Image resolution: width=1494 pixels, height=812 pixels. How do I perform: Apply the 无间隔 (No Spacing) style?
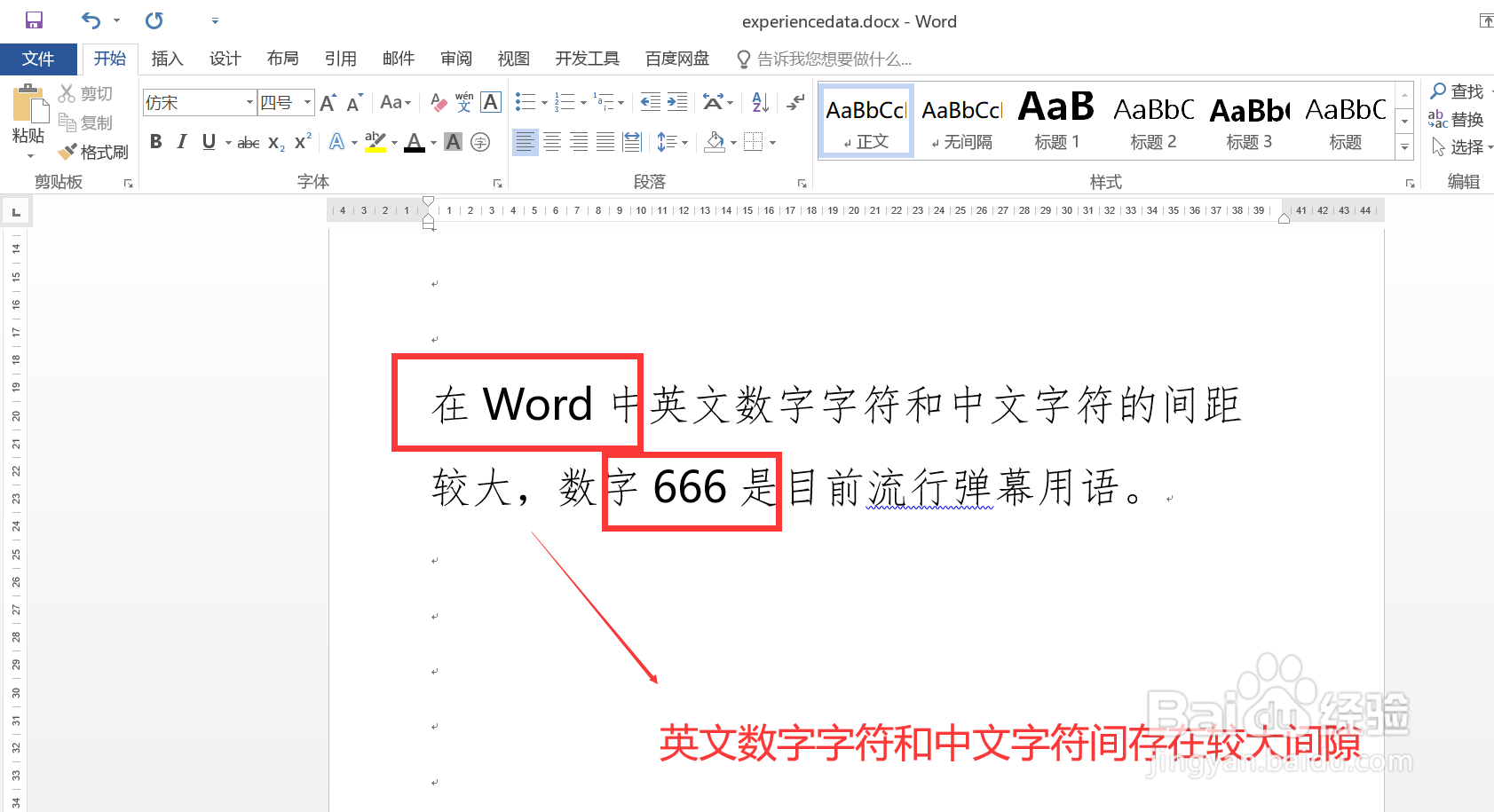pyautogui.click(x=962, y=122)
